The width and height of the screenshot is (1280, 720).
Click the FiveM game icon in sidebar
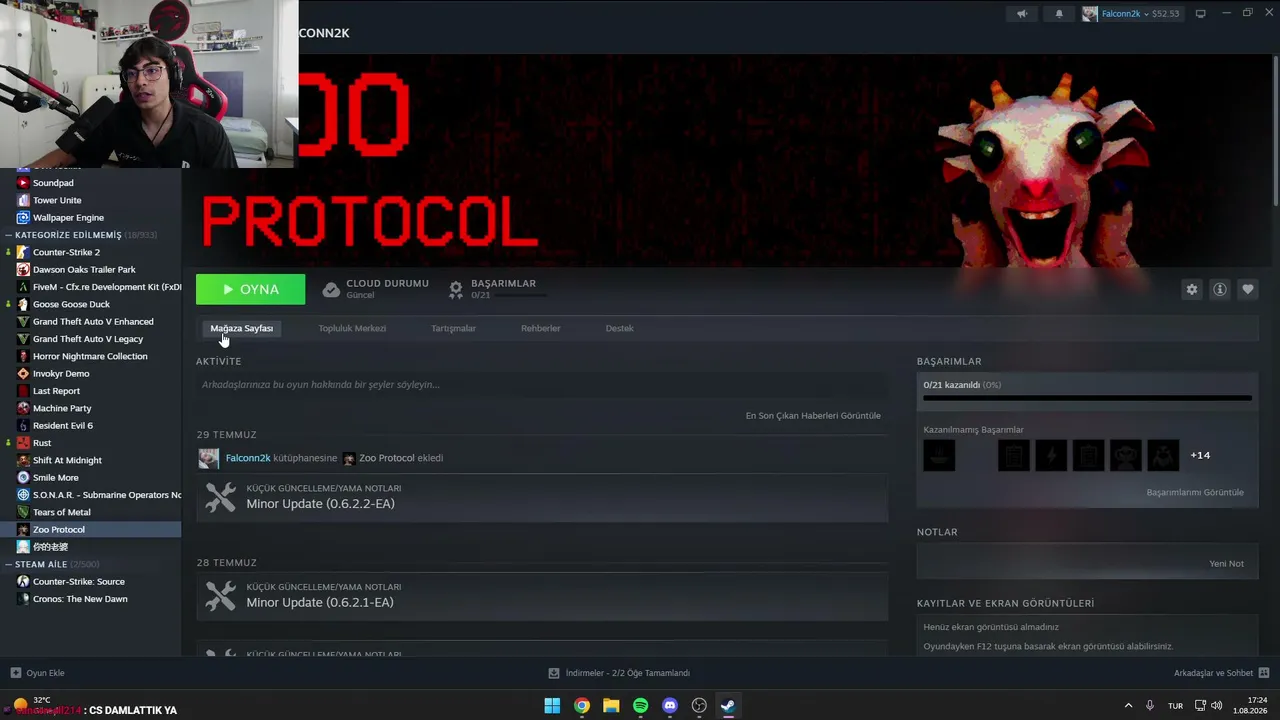coord(23,287)
